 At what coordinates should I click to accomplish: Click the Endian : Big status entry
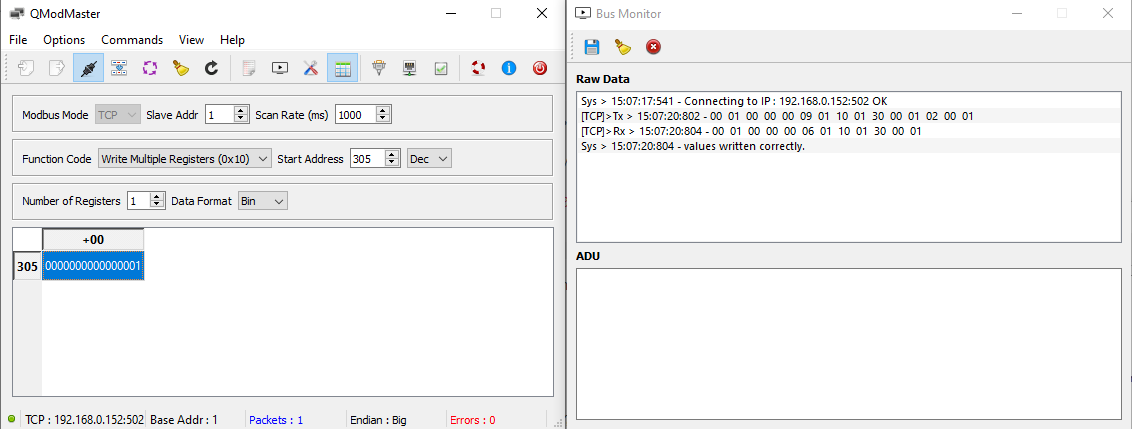pyautogui.click(x=378, y=420)
